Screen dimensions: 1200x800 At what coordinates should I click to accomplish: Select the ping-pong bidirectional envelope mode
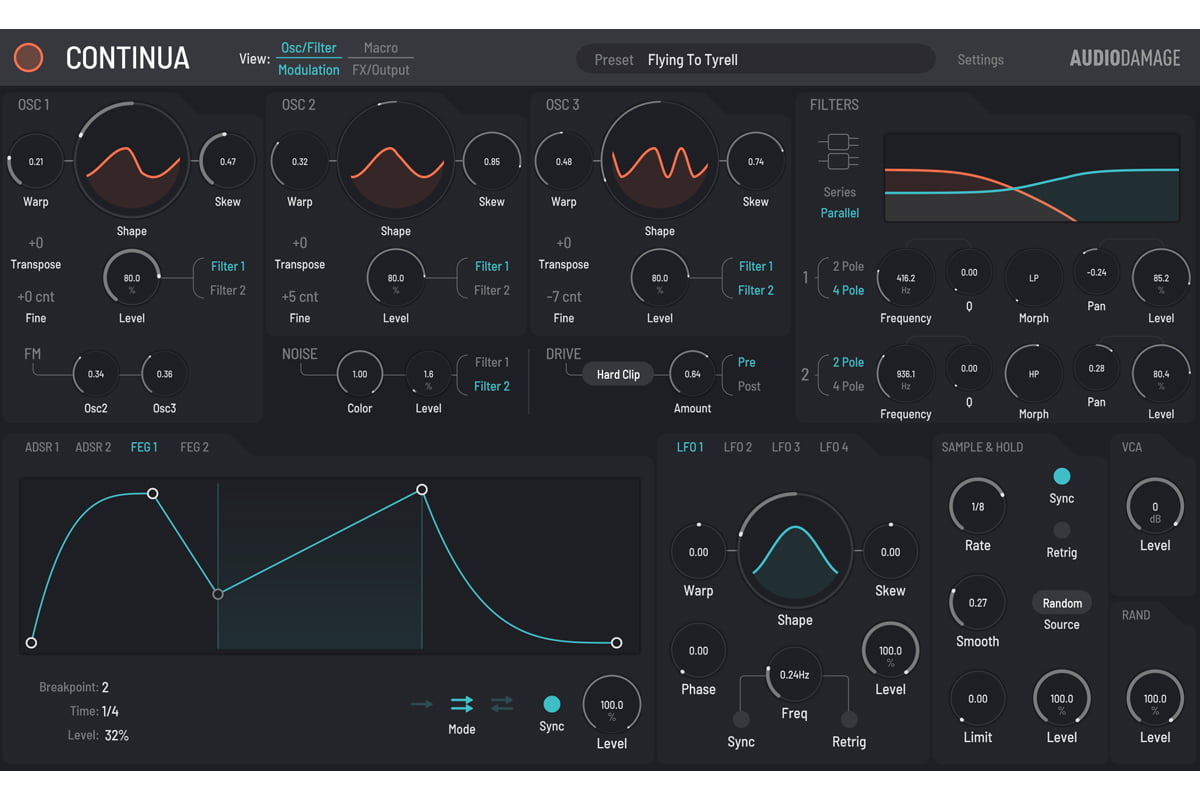click(x=502, y=704)
